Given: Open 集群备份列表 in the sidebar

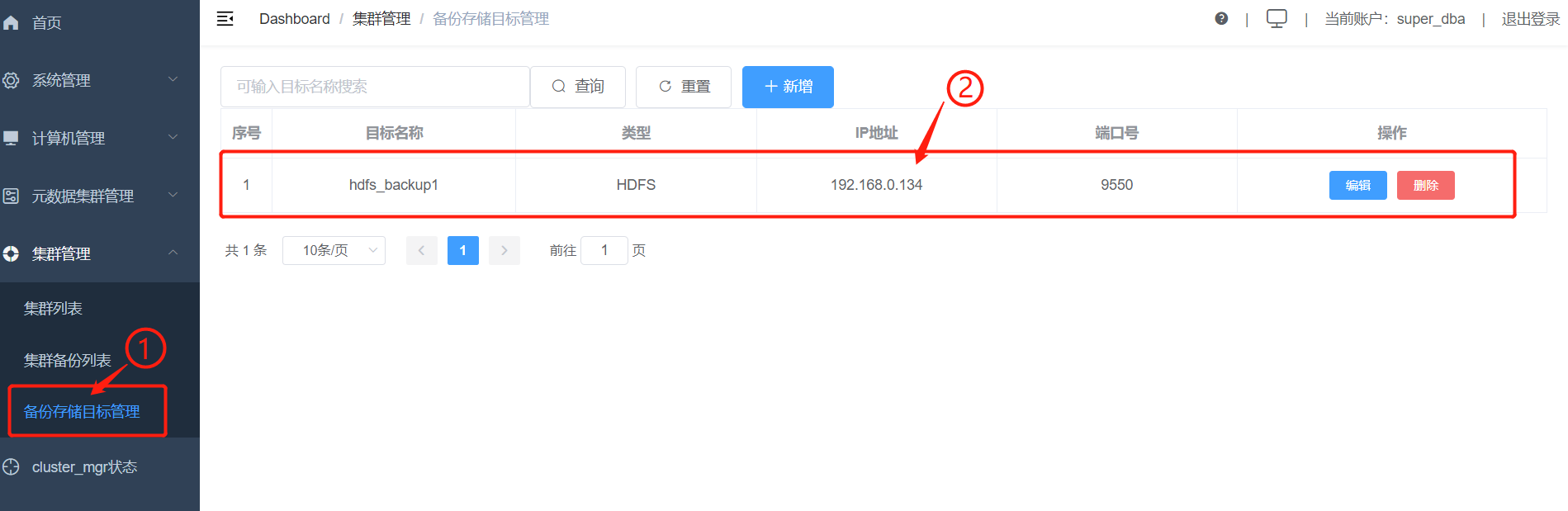Looking at the screenshot, I should click(68, 361).
